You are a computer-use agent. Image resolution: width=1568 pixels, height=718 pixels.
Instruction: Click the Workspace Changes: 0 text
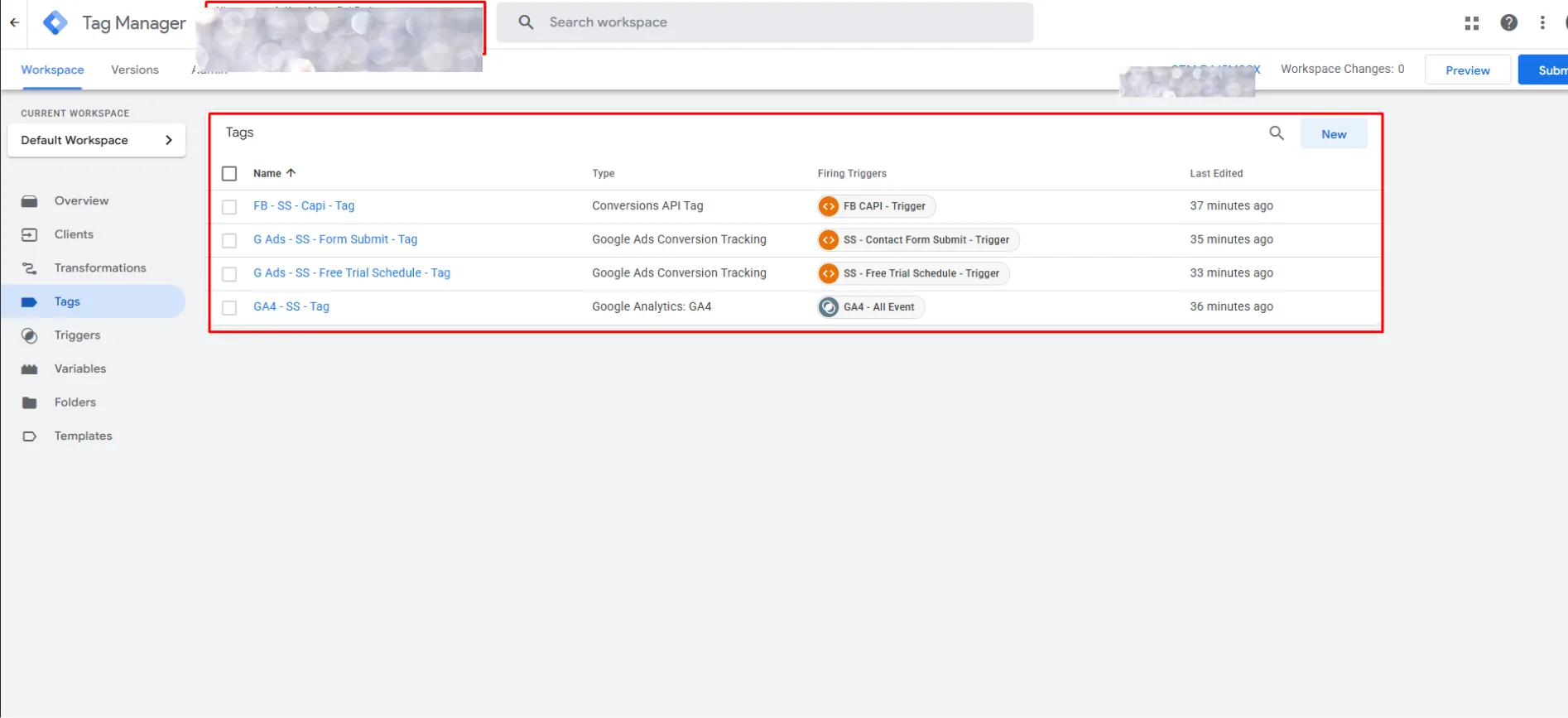(x=1342, y=70)
